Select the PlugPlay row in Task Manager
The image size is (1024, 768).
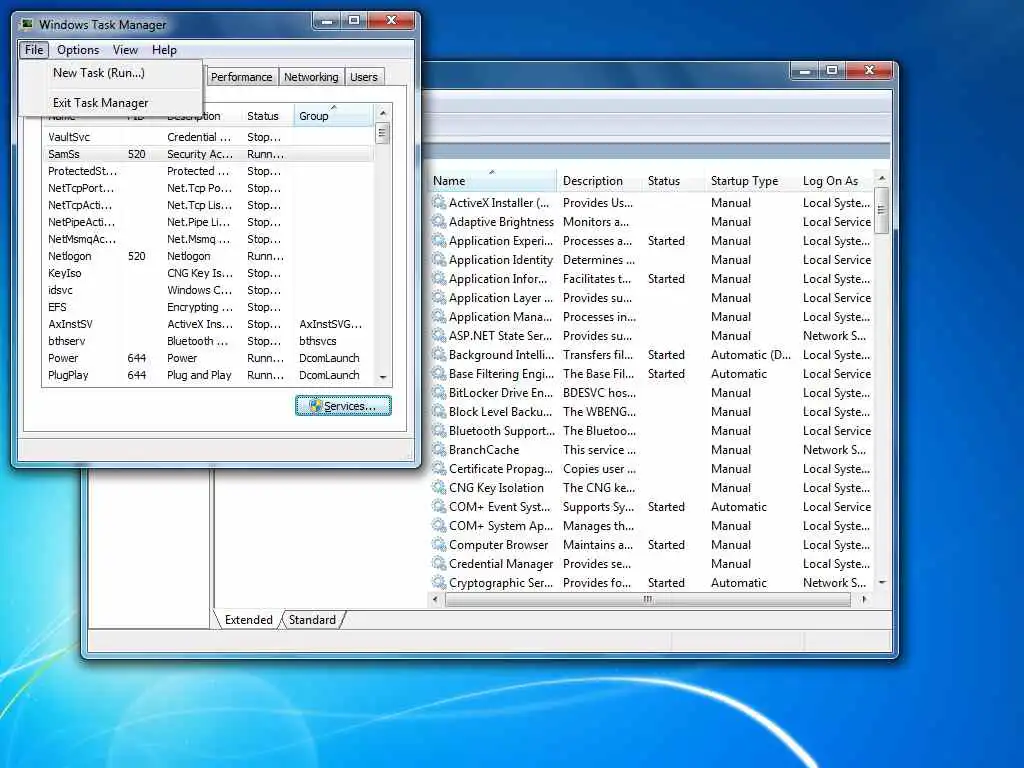coord(209,375)
